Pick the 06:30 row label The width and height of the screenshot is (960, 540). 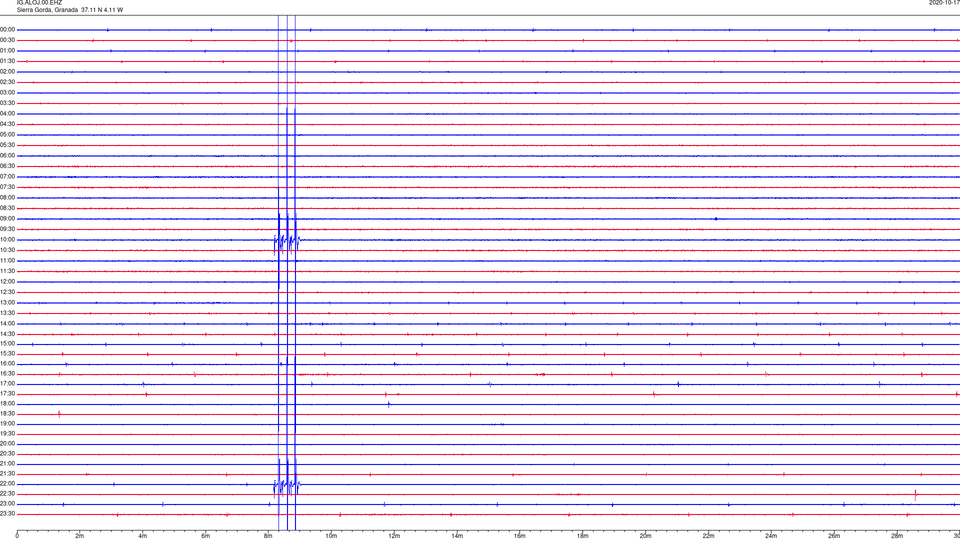point(7,166)
